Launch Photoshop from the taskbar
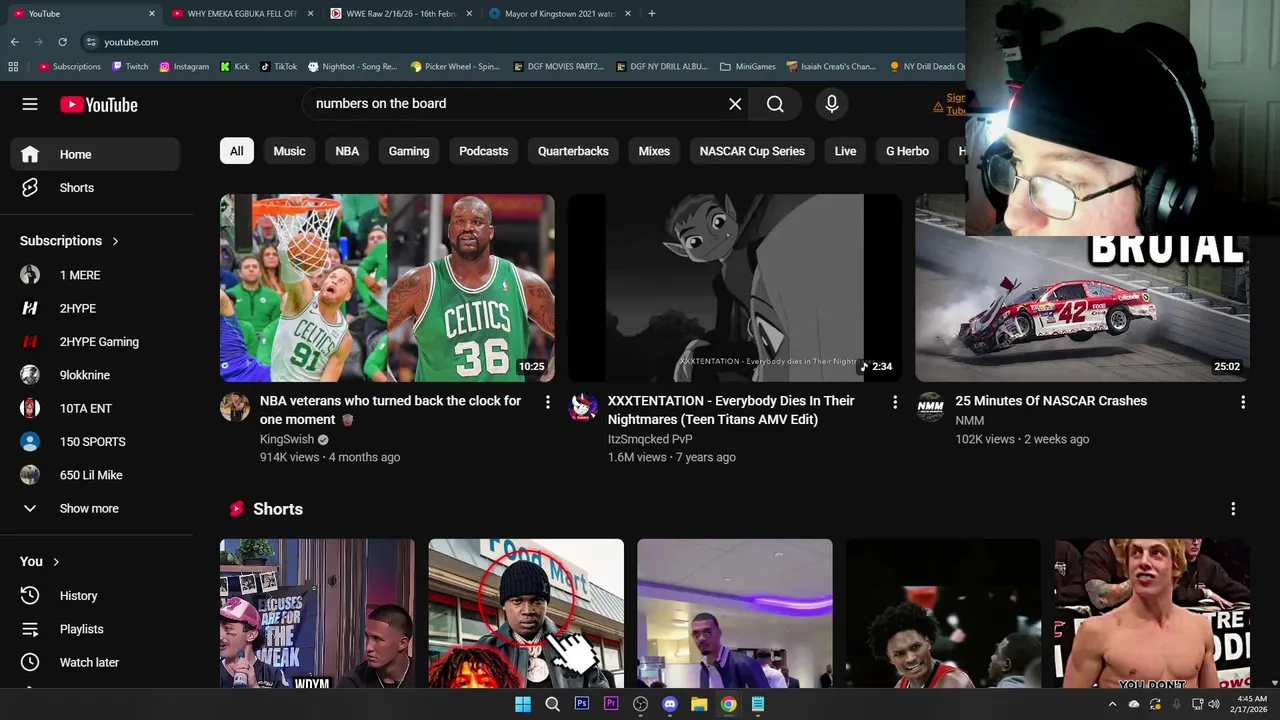This screenshot has height=720, width=1280. (582, 704)
